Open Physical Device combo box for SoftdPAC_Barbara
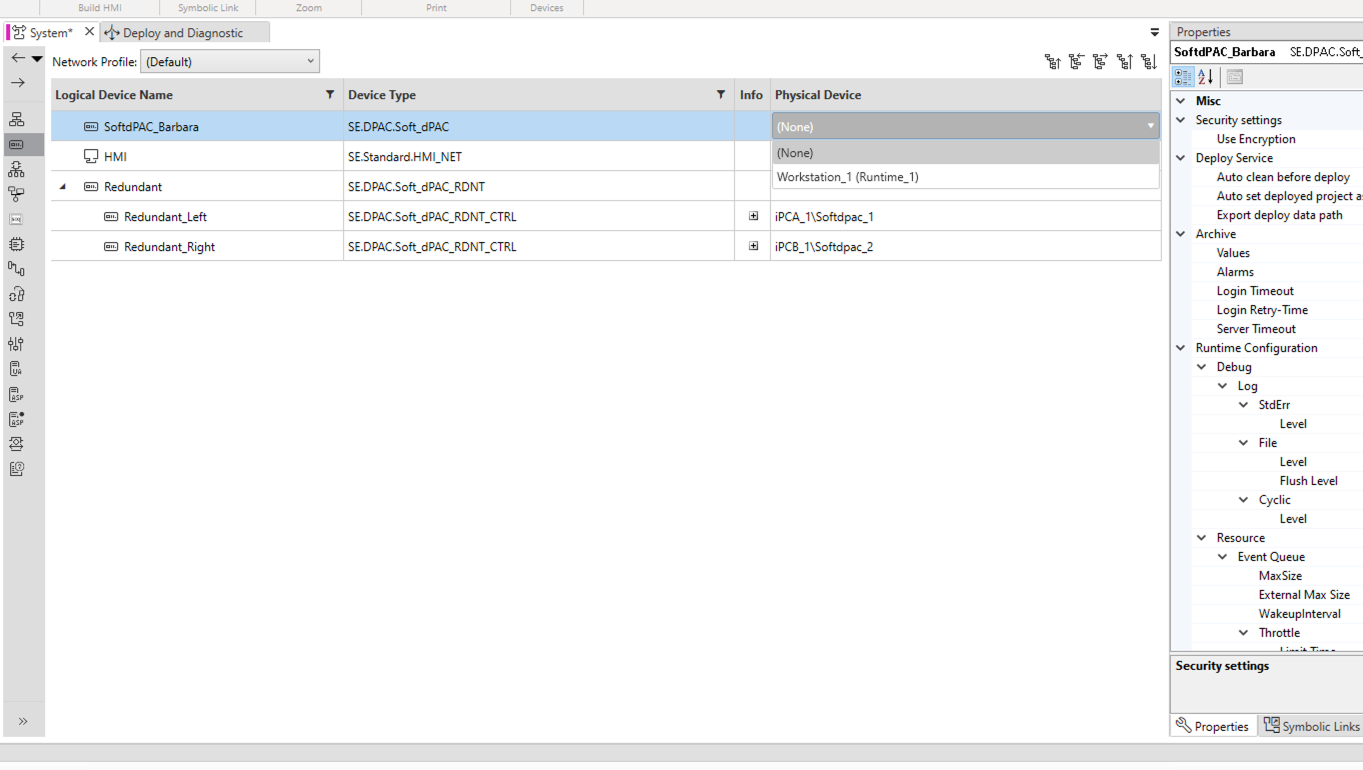Viewport: 1363px width, 770px height. (966, 126)
